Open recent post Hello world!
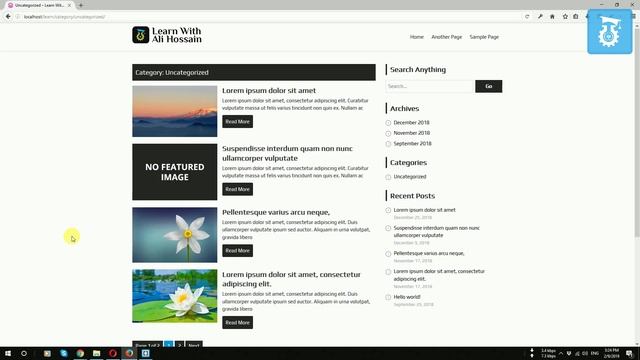Viewport: 640px width, 360px height. [x=407, y=297]
